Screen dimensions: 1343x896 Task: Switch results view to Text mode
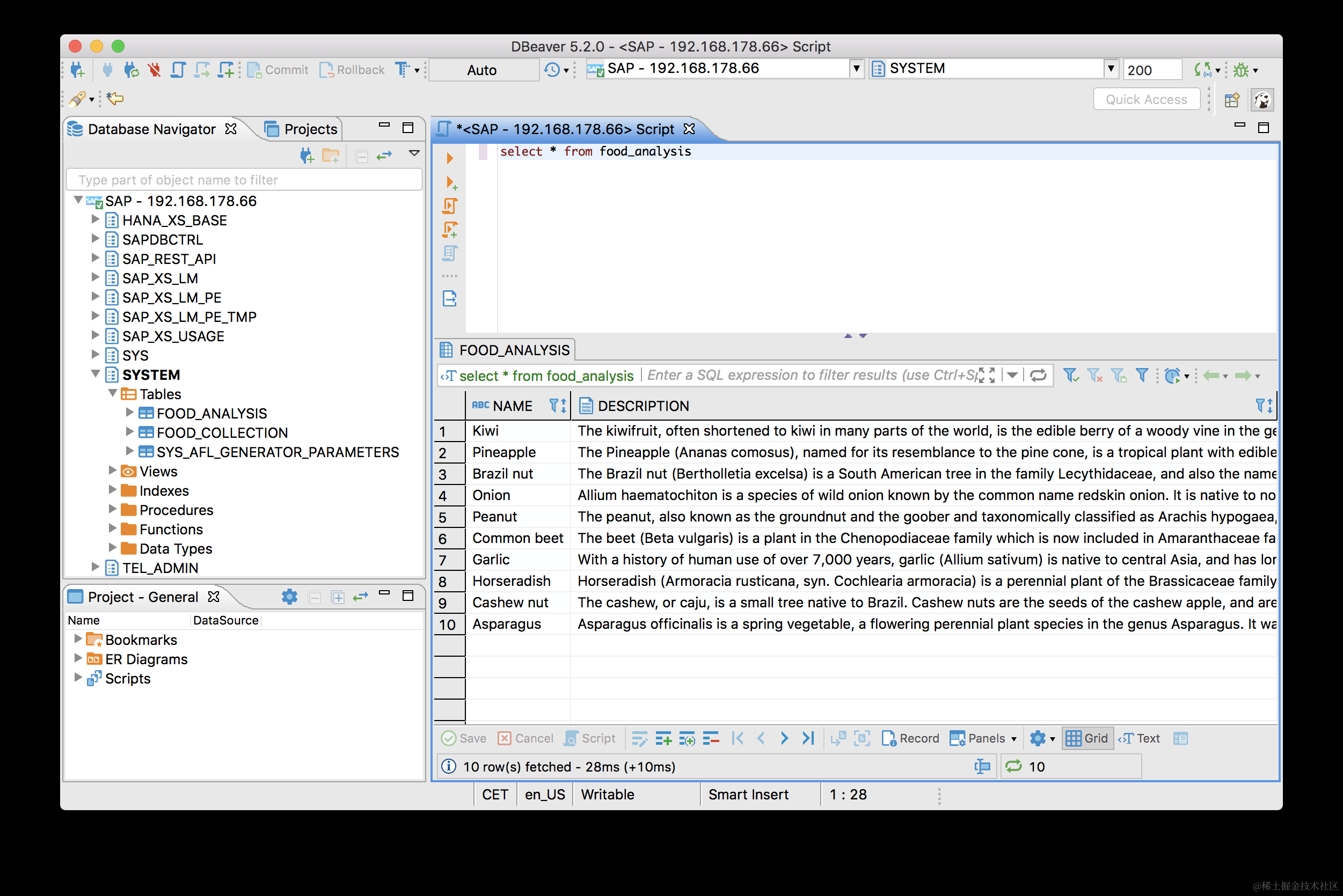[x=1140, y=738]
